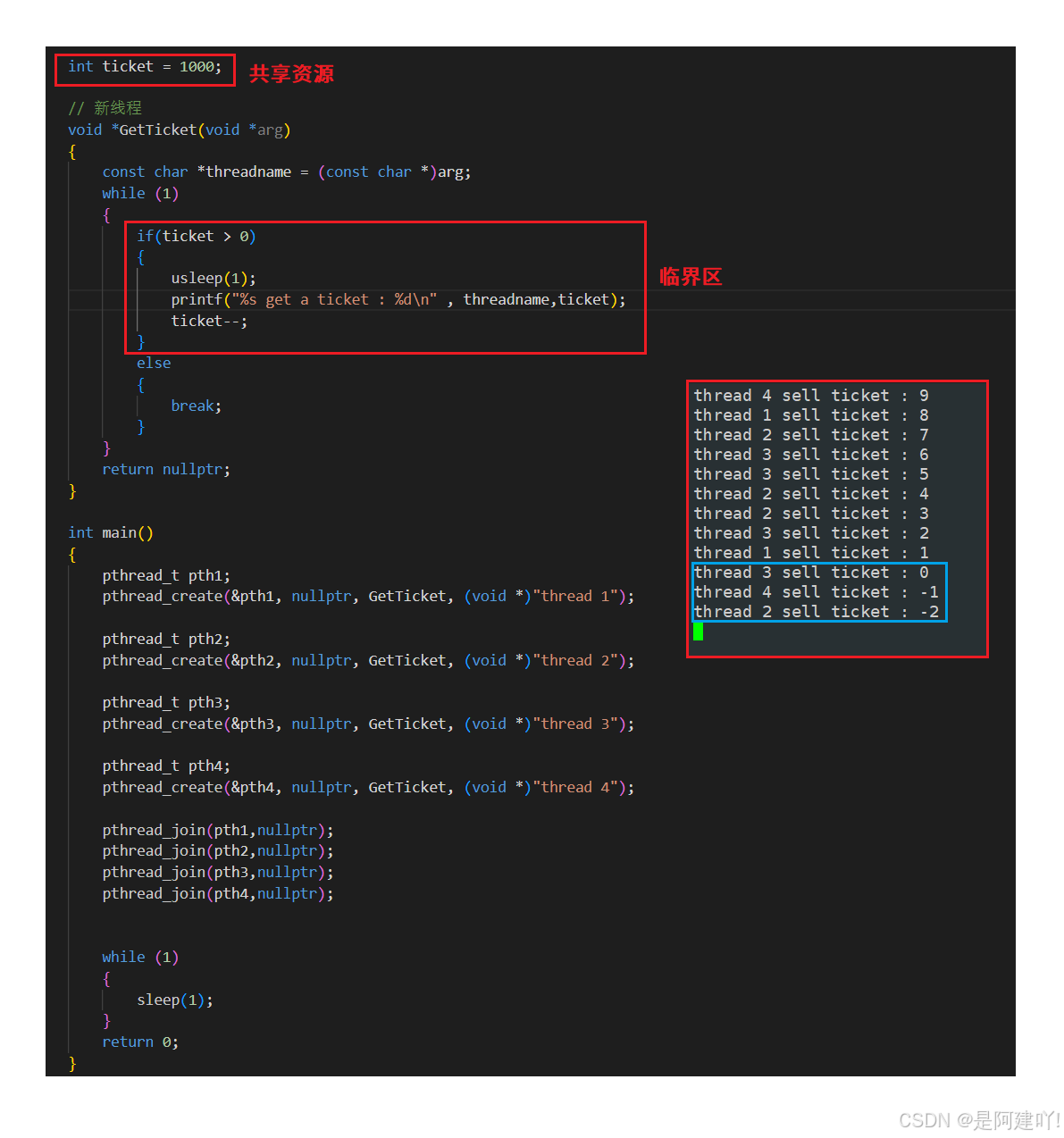Click terminal line 'thread 2 sell ticket : -2'
The width and height of the screenshot is (1064, 1138).
[817, 611]
